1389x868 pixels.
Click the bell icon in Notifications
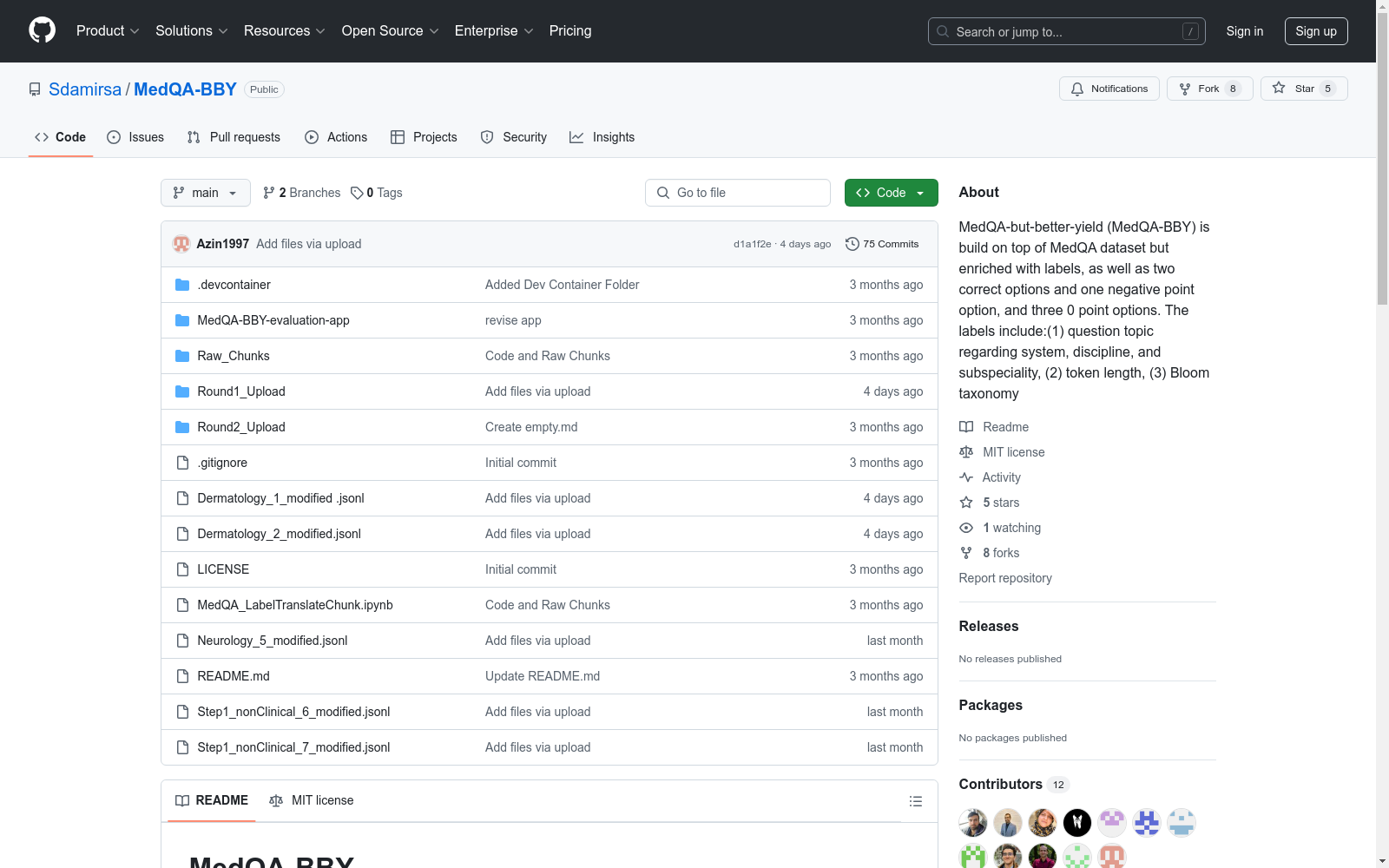[x=1077, y=89]
